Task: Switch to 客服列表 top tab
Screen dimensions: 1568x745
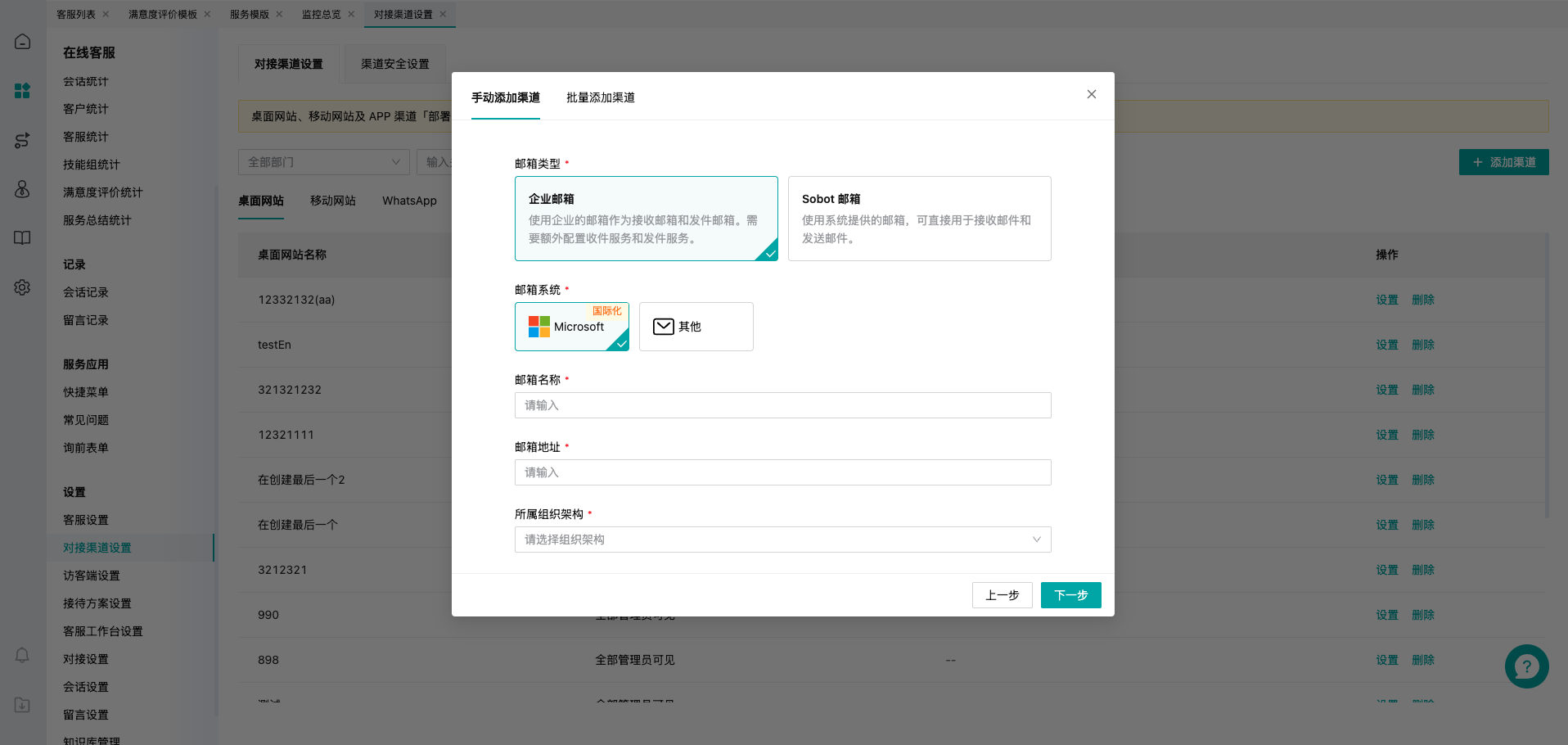Action: pos(76,14)
